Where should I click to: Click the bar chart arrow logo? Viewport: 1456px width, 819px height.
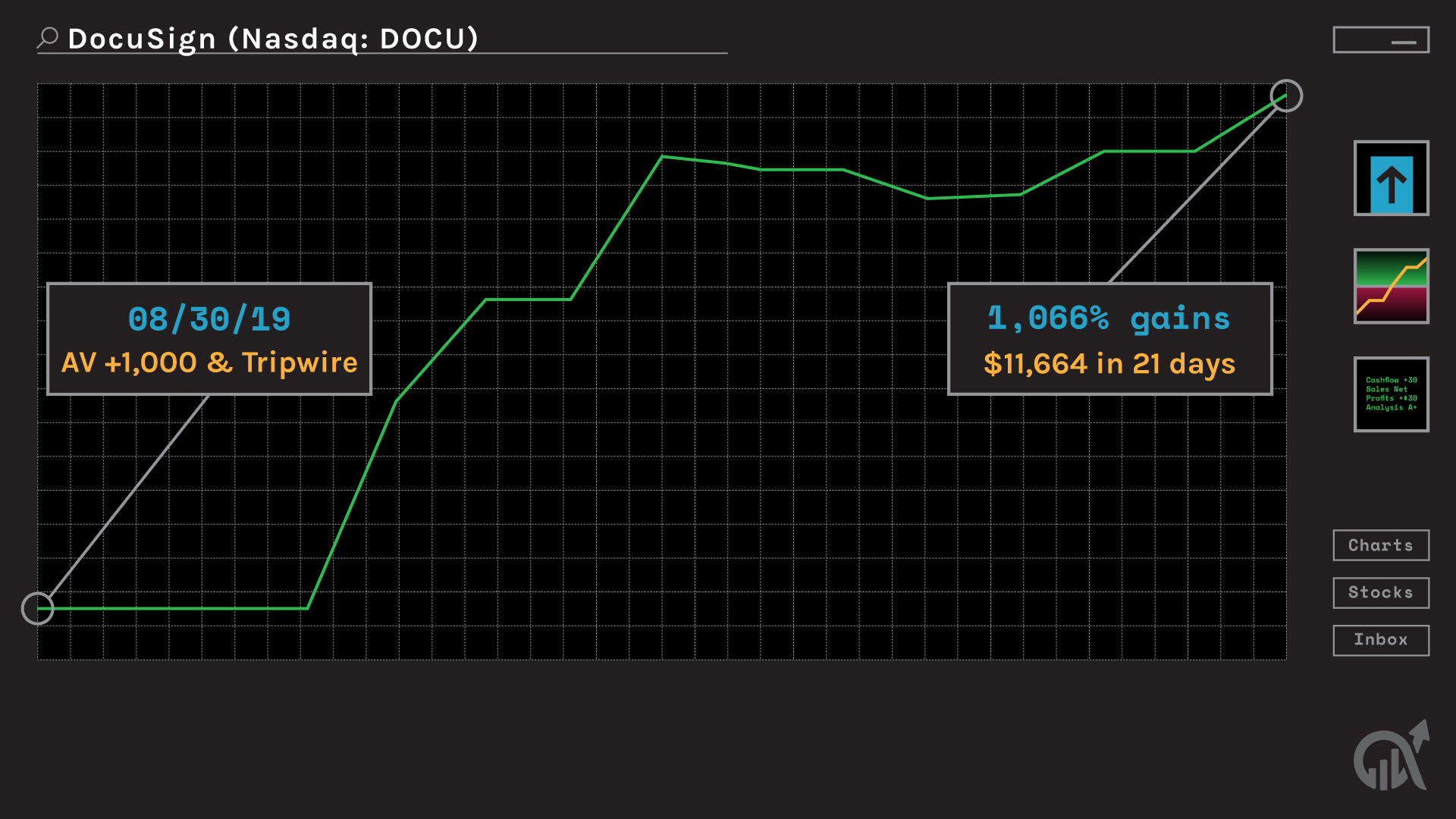1392,758
